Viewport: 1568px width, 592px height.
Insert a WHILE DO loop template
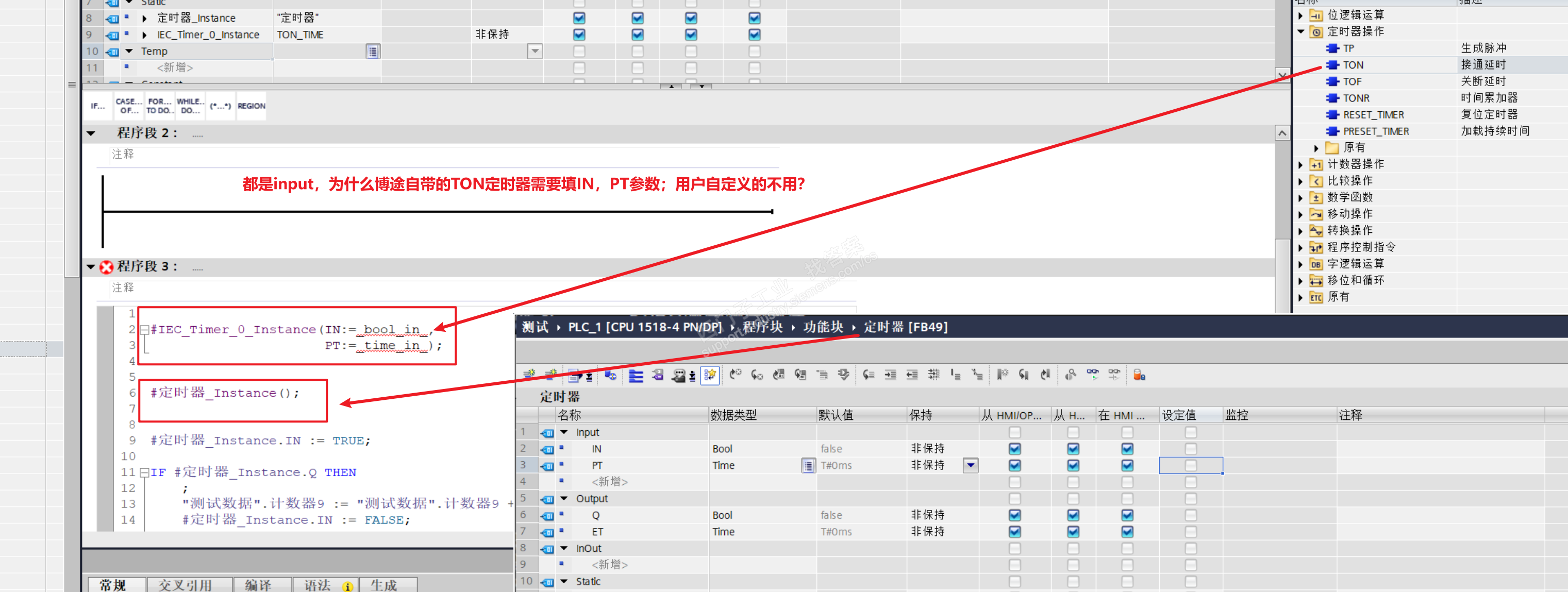pyautogui.click(x=191, y=106)
